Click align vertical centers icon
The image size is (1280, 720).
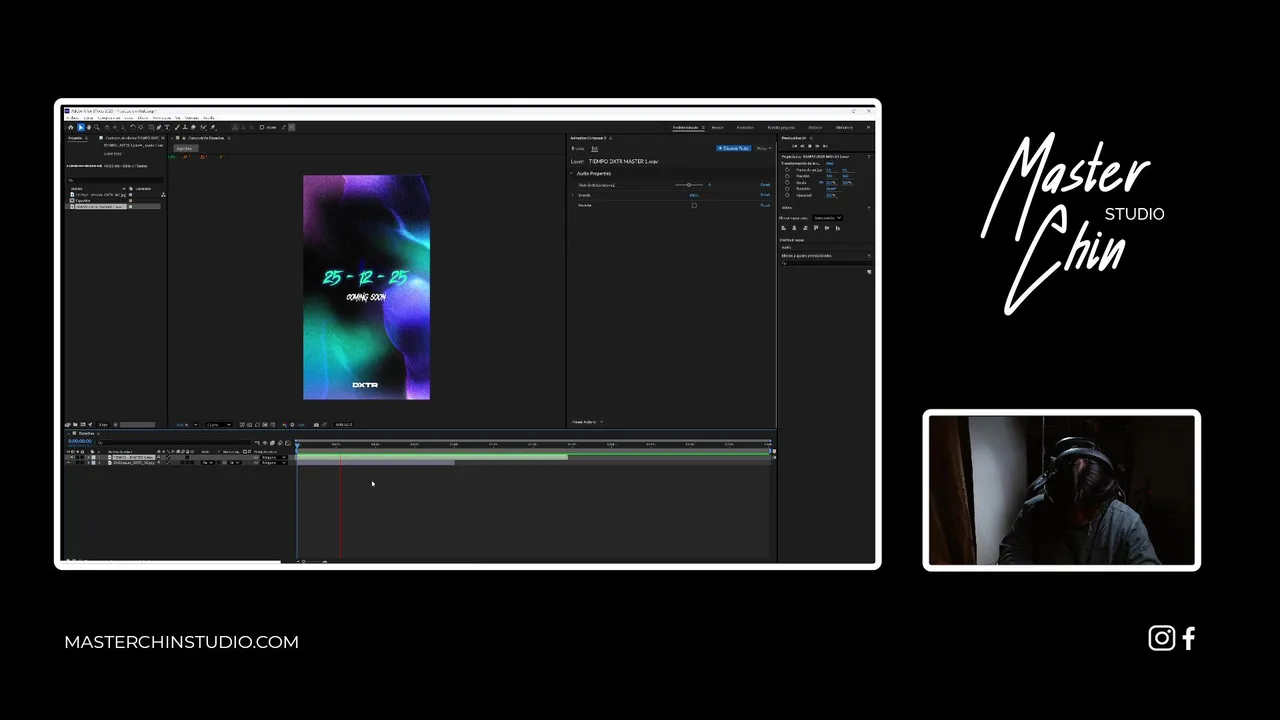827,228
